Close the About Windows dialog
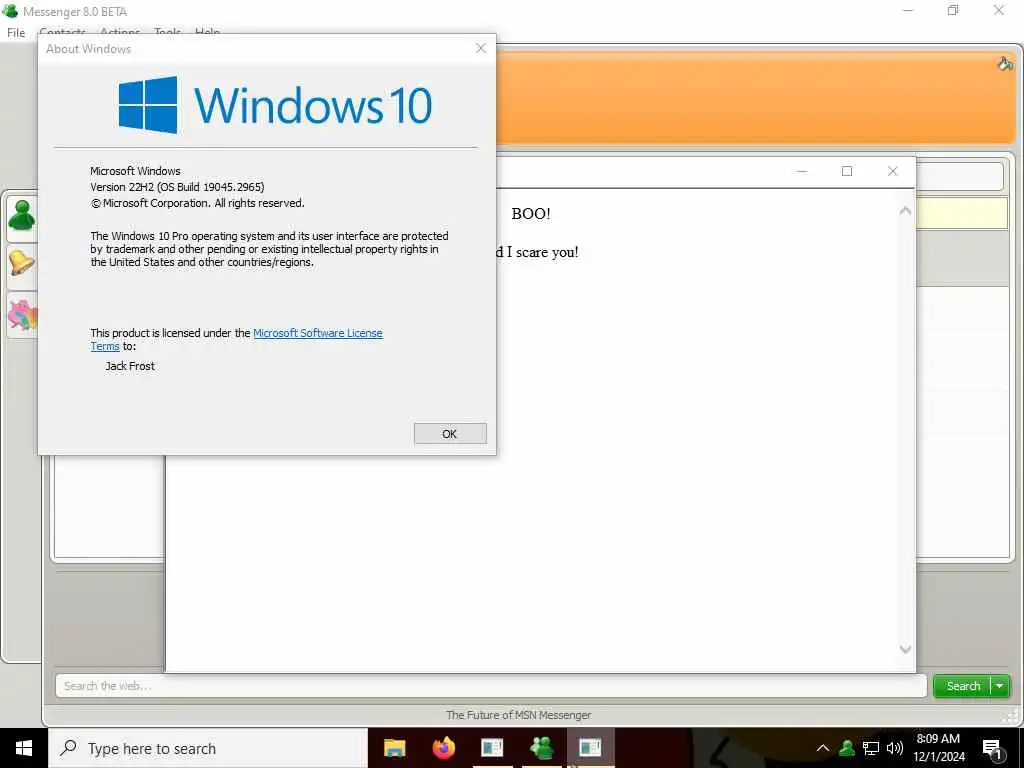Image resolution: width=1024 pixels, height=768 pixels. [481, 48]
